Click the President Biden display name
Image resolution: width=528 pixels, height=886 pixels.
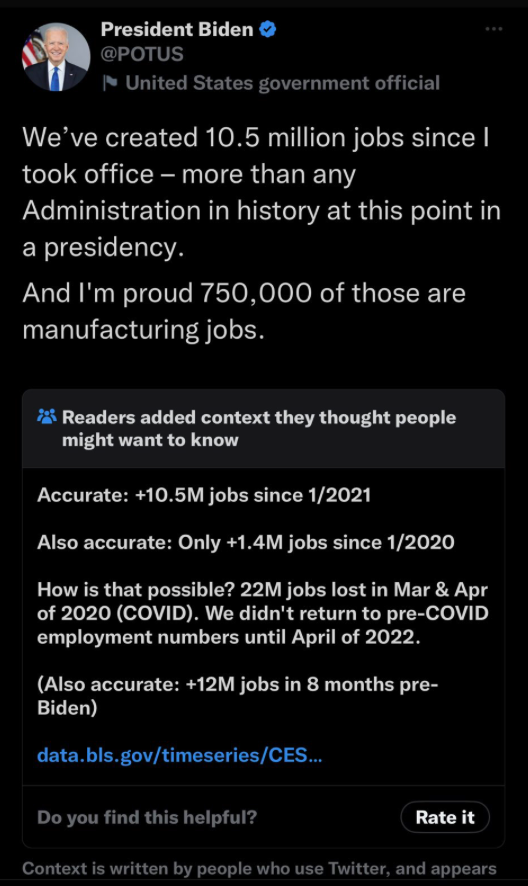tap(177, 29)
